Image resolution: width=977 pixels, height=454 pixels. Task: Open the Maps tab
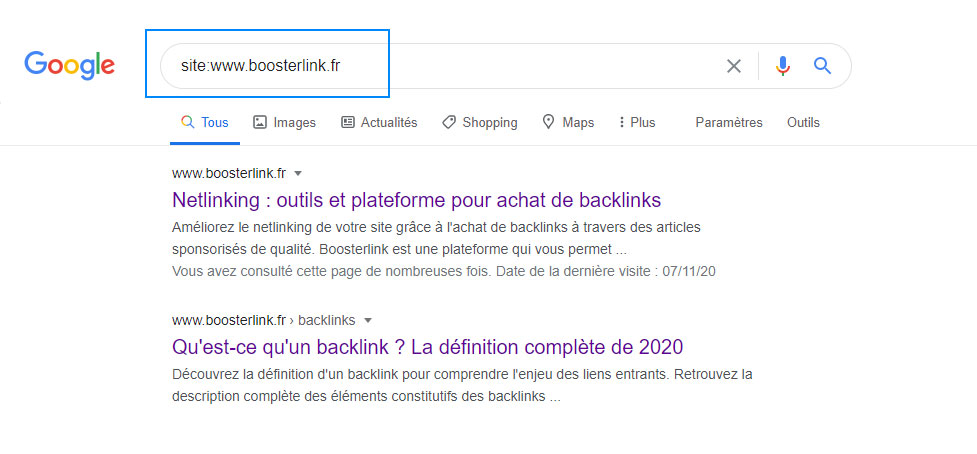click(568, 123)
